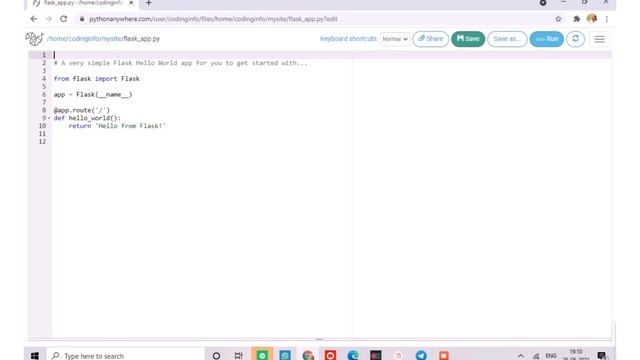The image size is (640, 360).
Task: Click the address bar URL
Action: pos(213,19)
